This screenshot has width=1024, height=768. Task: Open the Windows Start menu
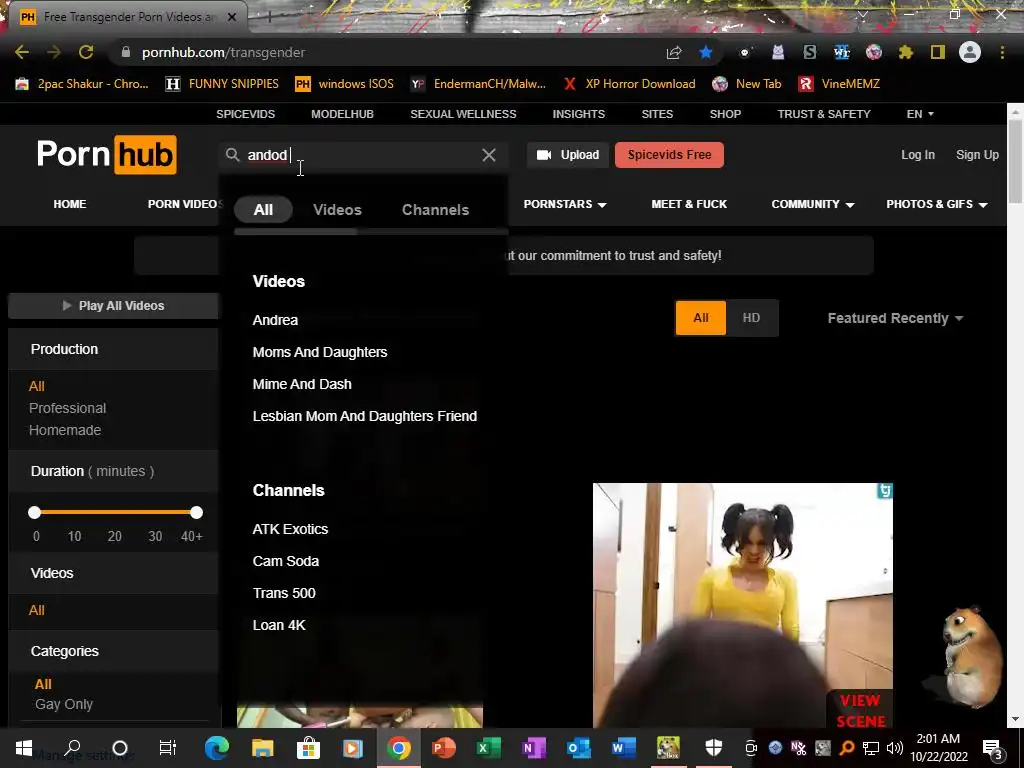[x=24, y=748]
